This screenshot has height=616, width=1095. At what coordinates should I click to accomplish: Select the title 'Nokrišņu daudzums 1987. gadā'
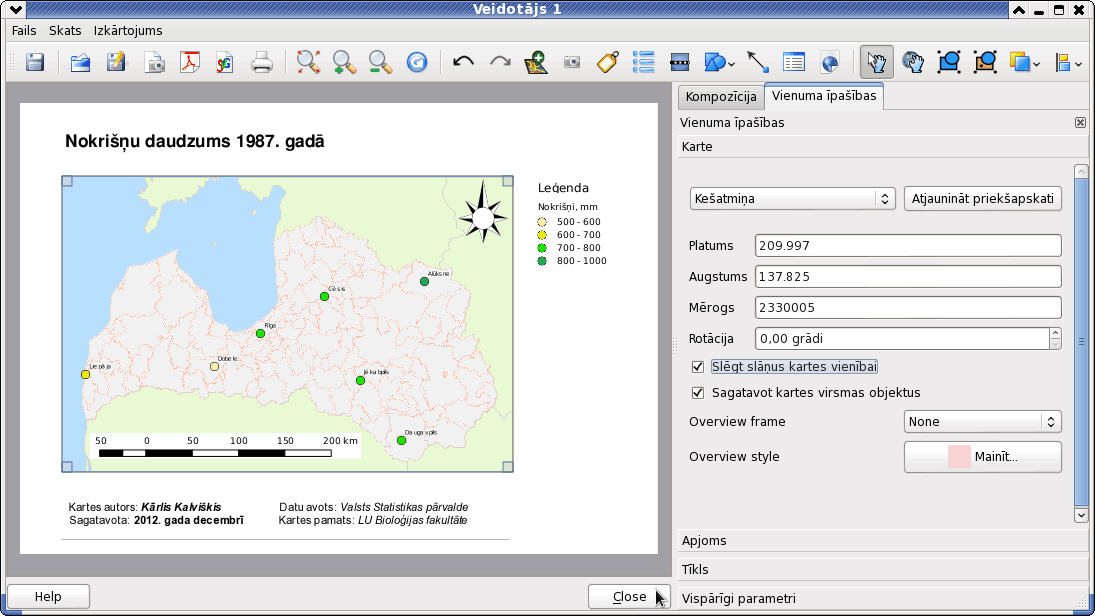(x=195, y=141)
